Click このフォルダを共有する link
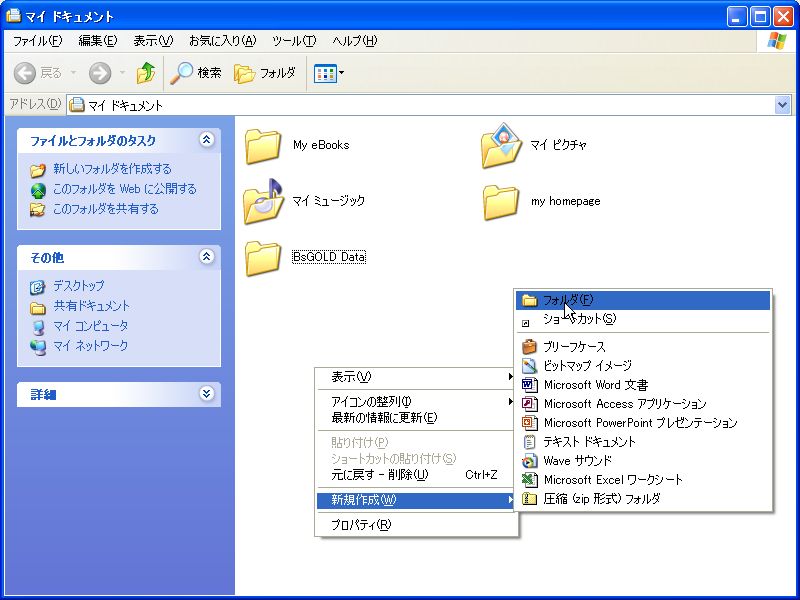The width and height of the screenshot is (800, 600). [106, 209]
